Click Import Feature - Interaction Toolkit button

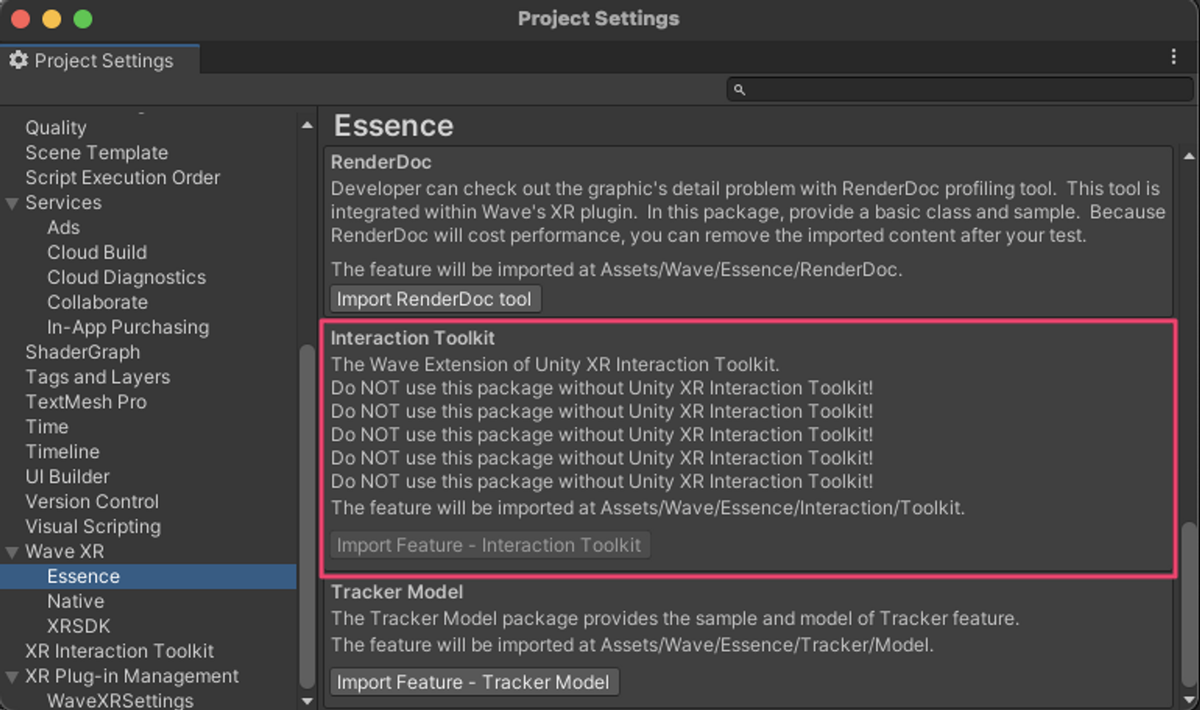coord(489,545)
